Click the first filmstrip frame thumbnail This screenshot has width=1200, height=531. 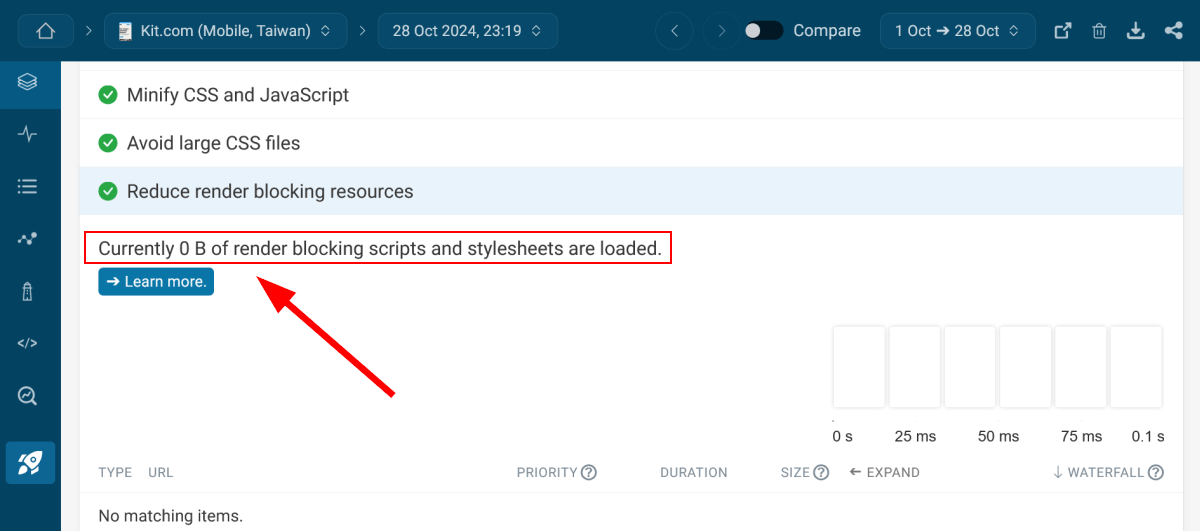pos(859,367)
